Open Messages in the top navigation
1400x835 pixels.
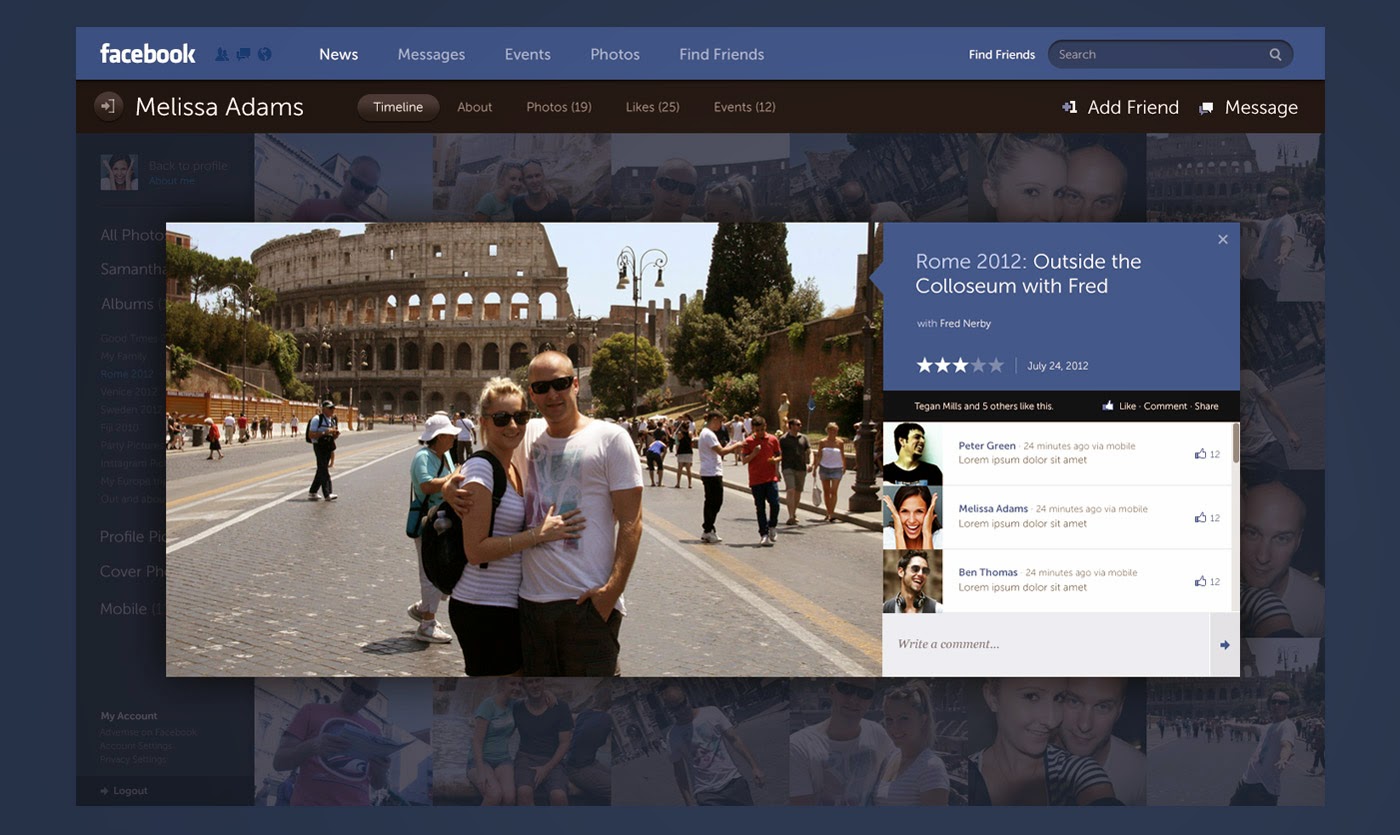coord(431,55)
